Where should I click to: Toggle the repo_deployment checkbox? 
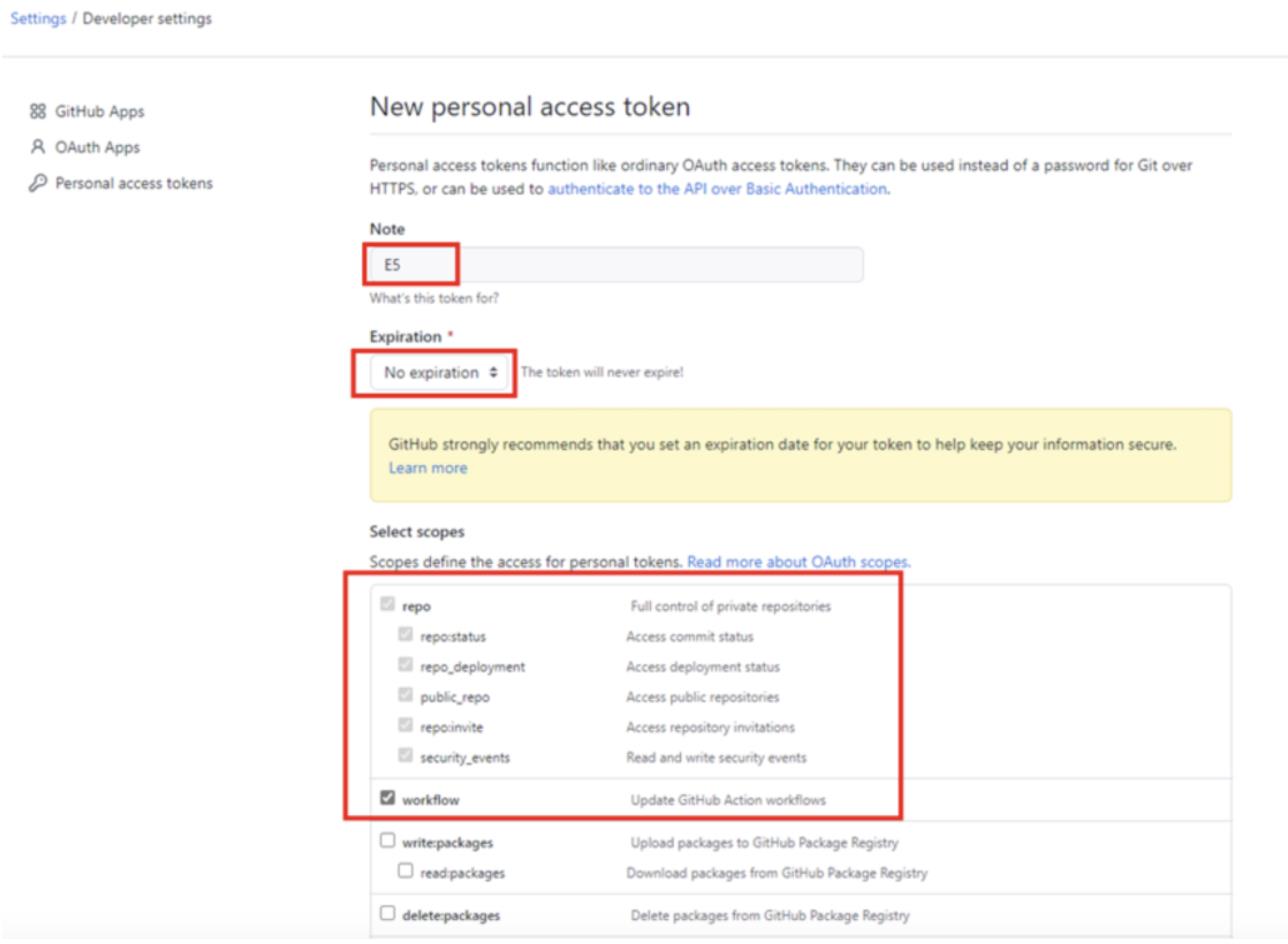pyautogui.click(x=405, y=665)
